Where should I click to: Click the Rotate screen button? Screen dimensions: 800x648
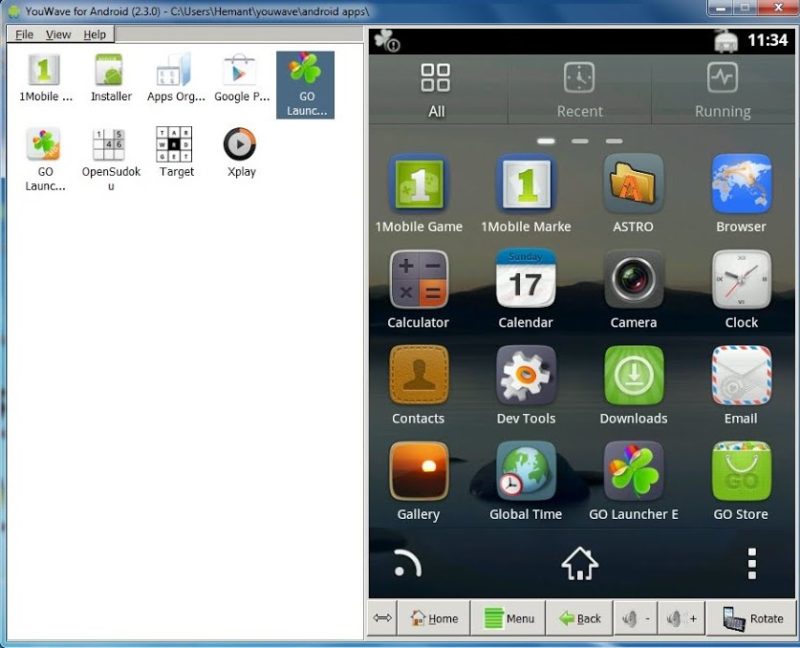tap(753, 618)
